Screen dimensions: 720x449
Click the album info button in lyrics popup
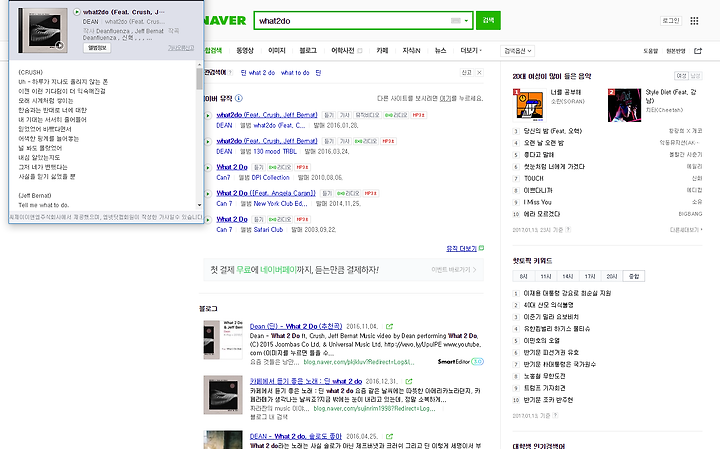pos(97,48)
